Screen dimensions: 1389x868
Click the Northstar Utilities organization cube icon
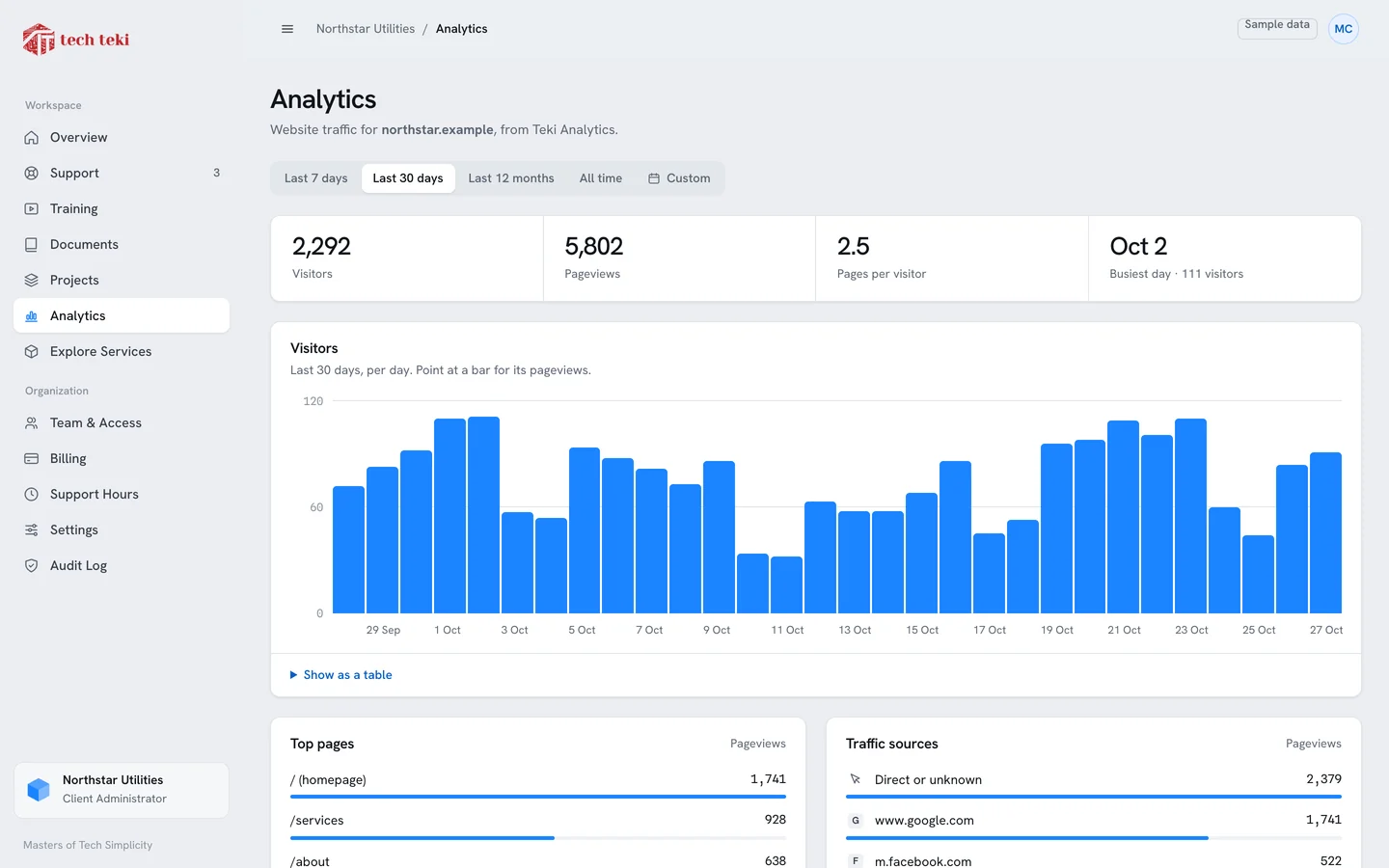pyautogui.click(x=39, y=790)
